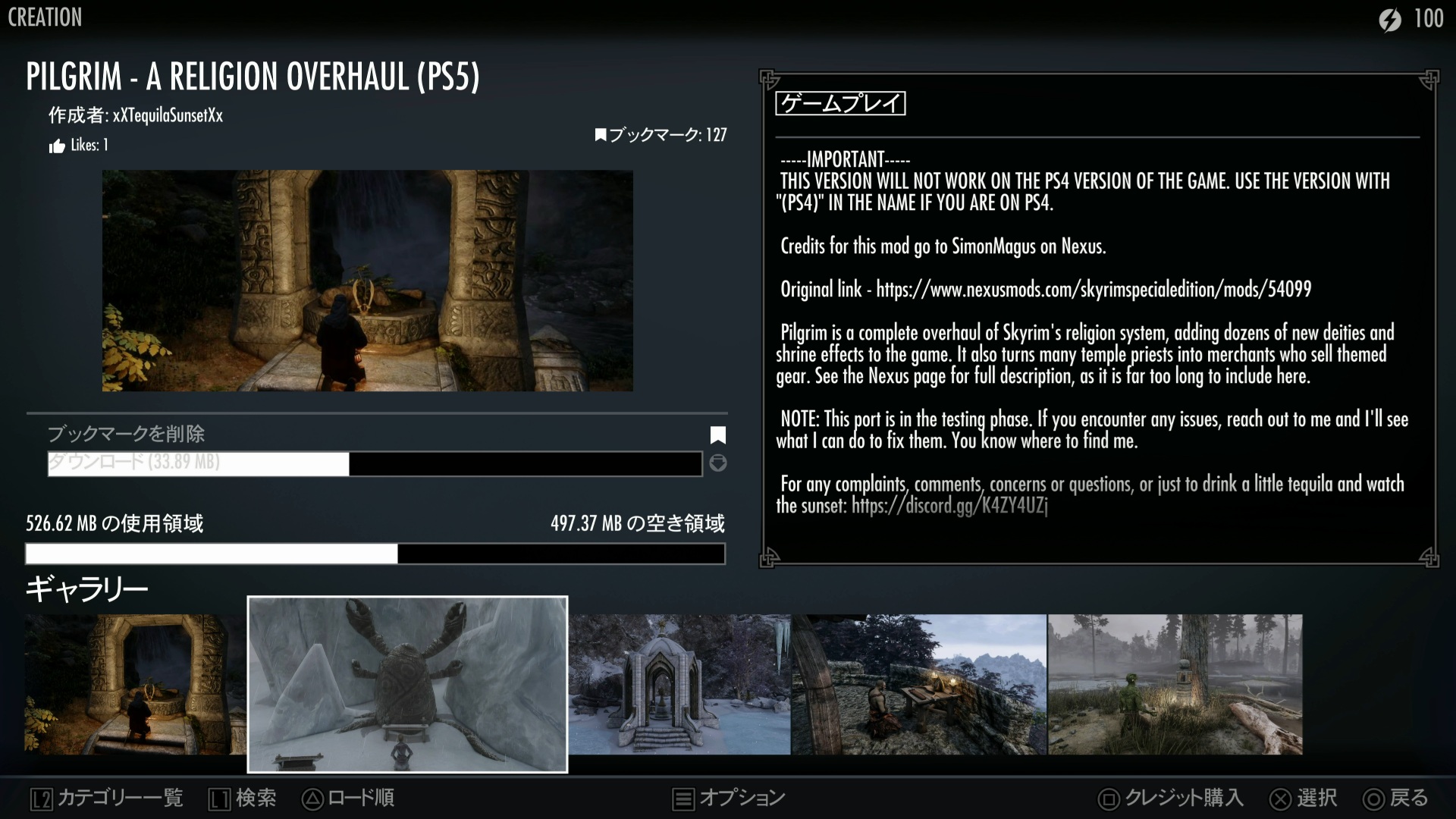The height and width of the screenshot is (819, 1456).
Task: Click 526.62 MB の使用領域 label
Action: pos(115,523)
